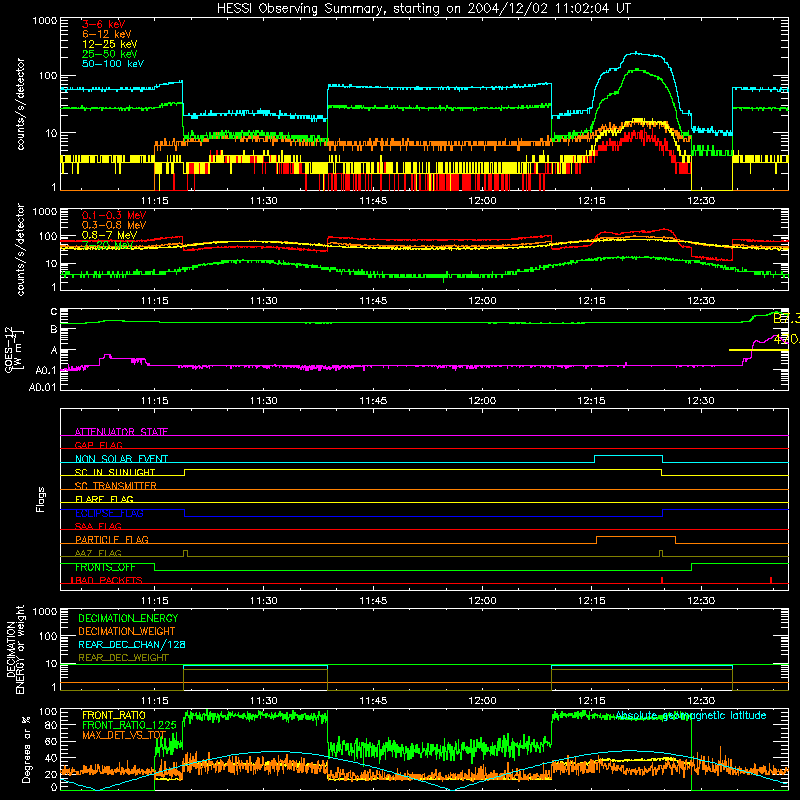The image size is (800, 800).
Task: Click the REAR_DEC_WEIGHT legend label
Action: tap(123, 658)
